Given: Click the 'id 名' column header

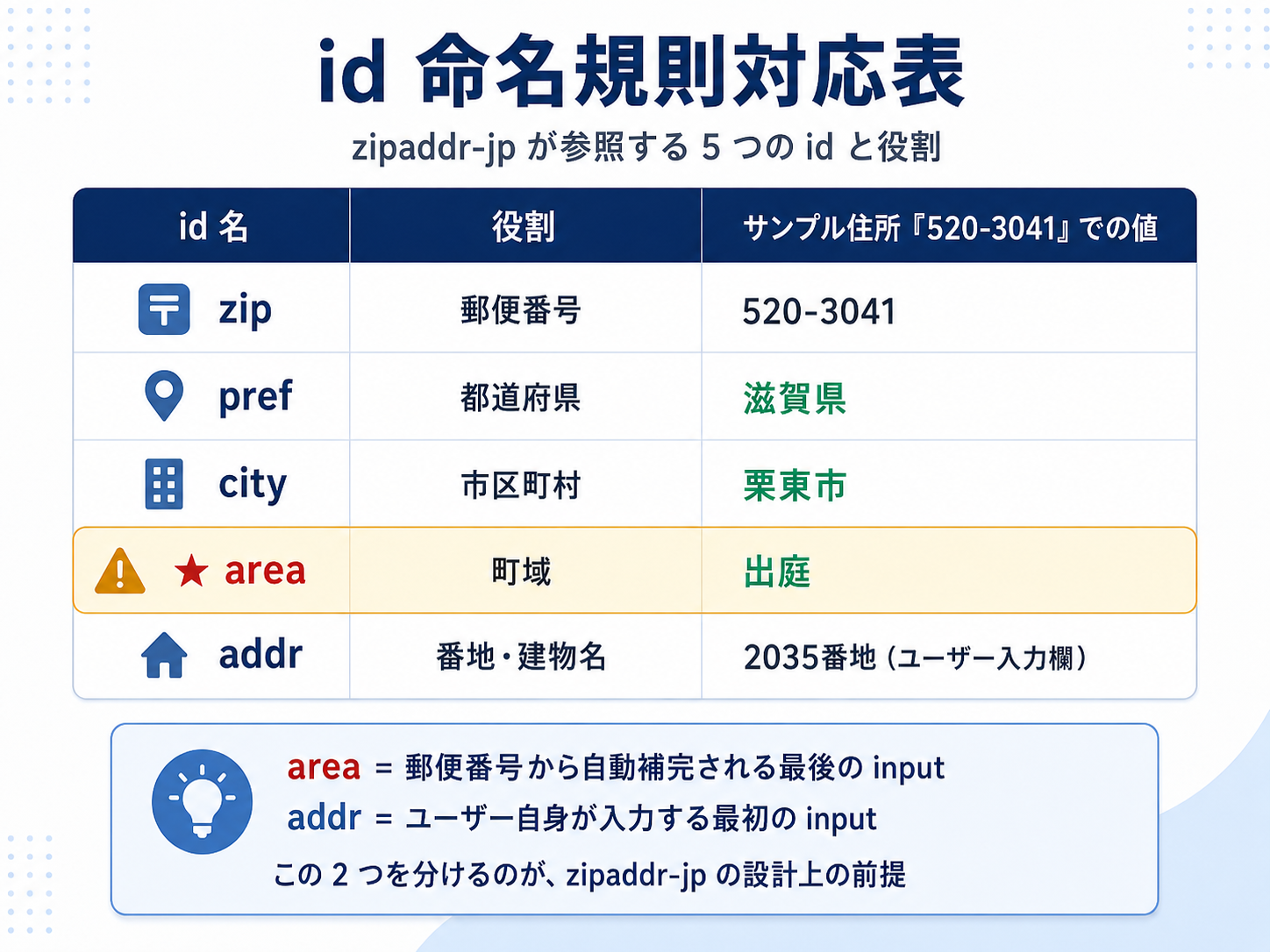Looking at the screenshot, I should (213, 227).
